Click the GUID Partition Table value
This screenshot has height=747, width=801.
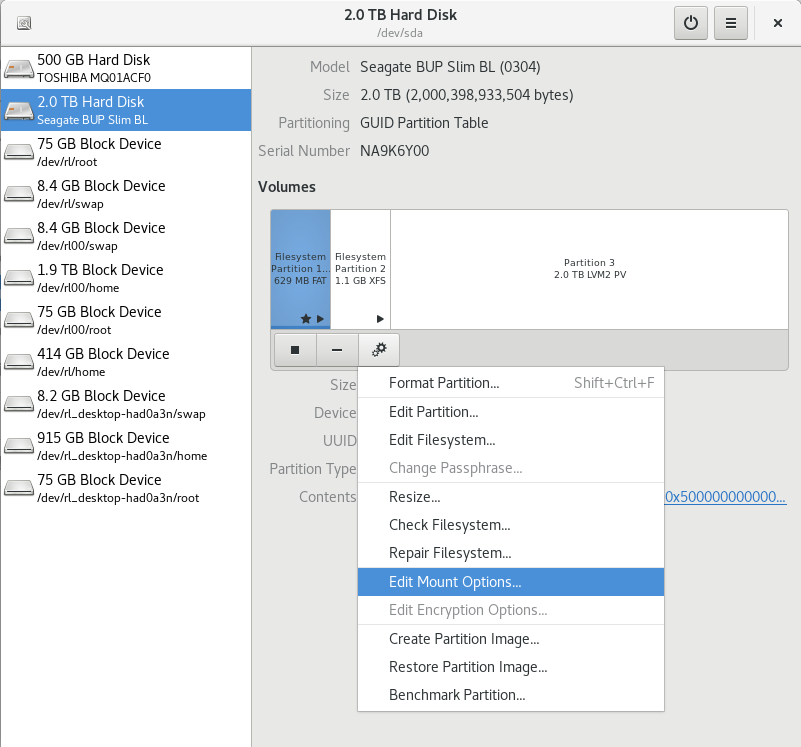click(424, 123)
